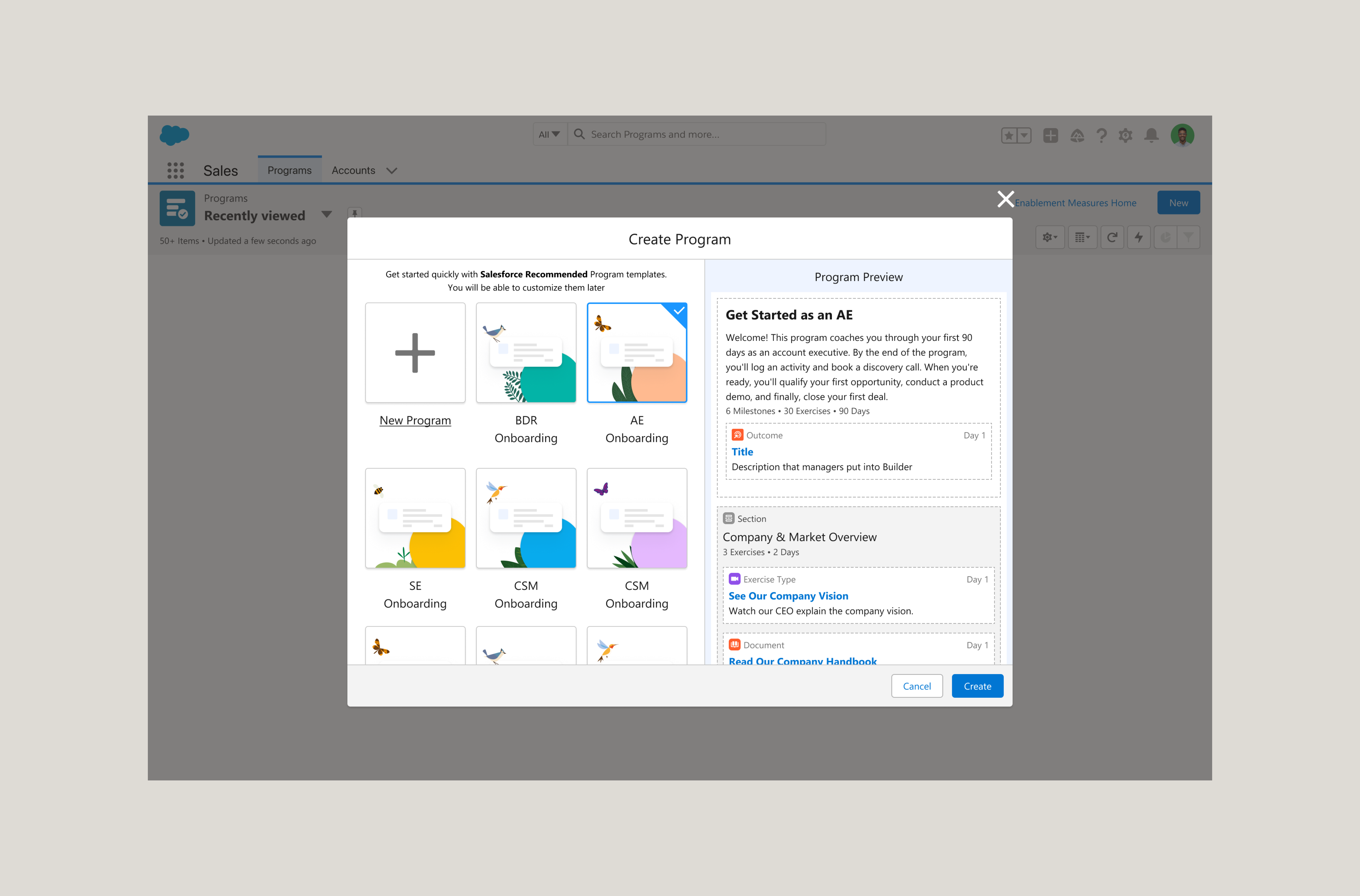Open the All search scope dropdown
The image size is (1360, 896).
(549, 134)
